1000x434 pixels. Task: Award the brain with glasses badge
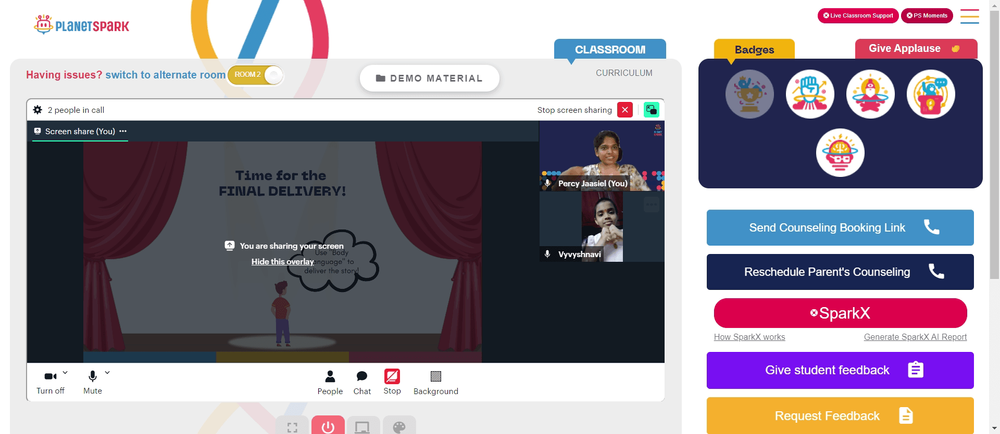point(840,153)
